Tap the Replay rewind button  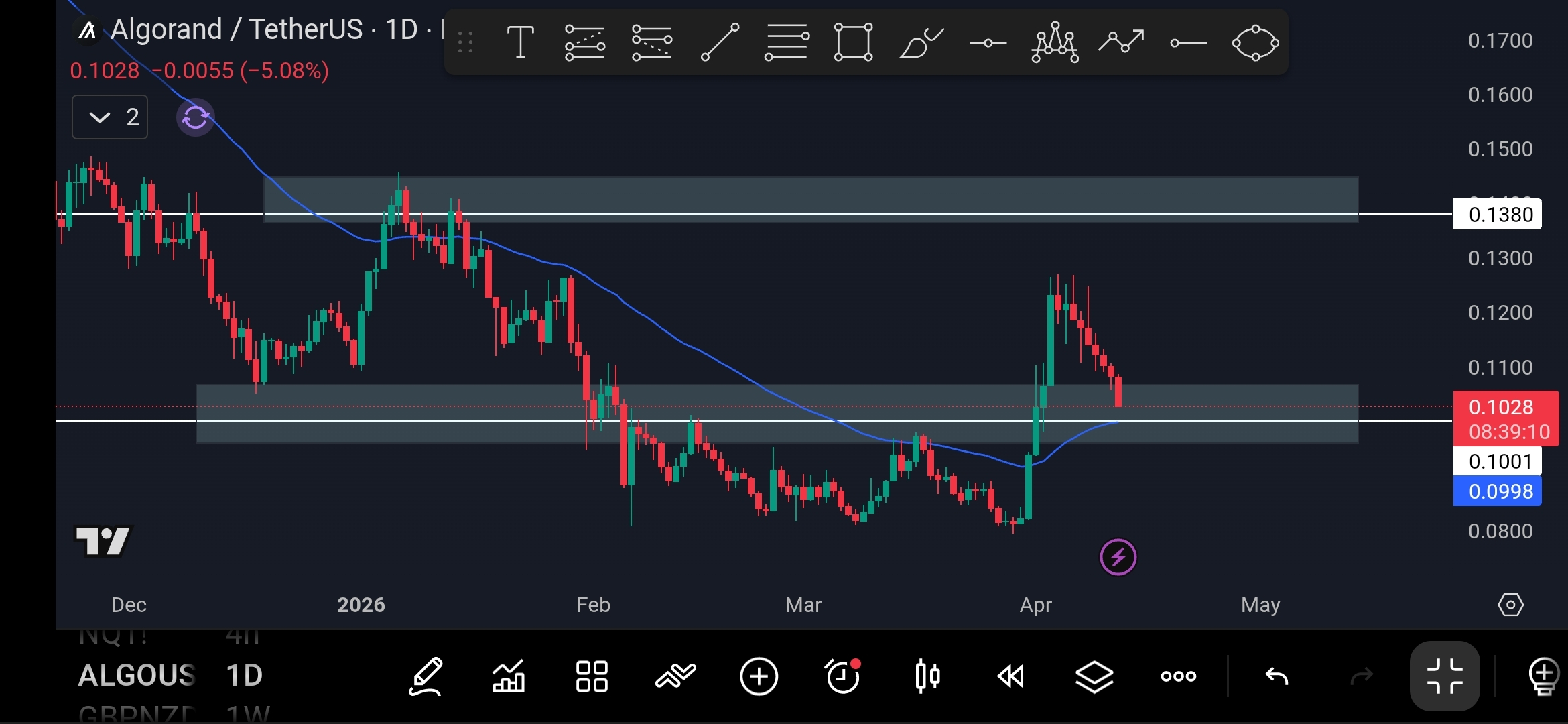coord(1010,676)
